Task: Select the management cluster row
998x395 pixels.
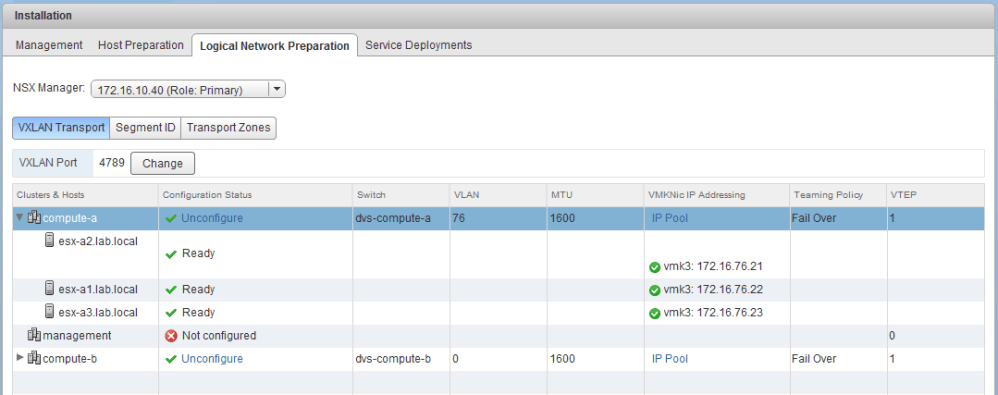Action: click(x=498, y=335)
